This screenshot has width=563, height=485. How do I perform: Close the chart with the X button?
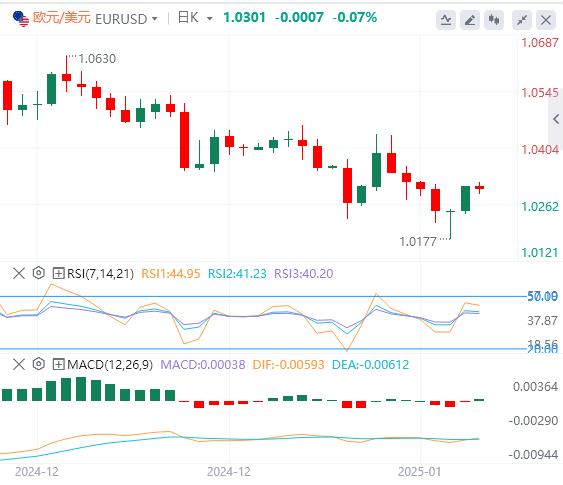point(546,20)
